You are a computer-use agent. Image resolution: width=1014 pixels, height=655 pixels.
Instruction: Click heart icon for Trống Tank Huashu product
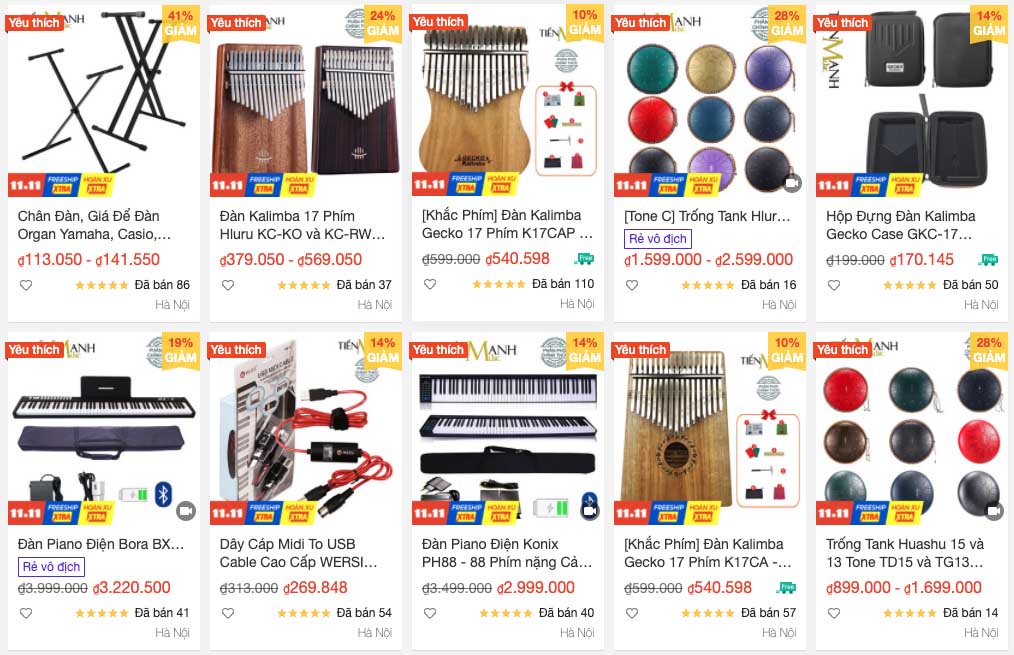tap(834, 613)
